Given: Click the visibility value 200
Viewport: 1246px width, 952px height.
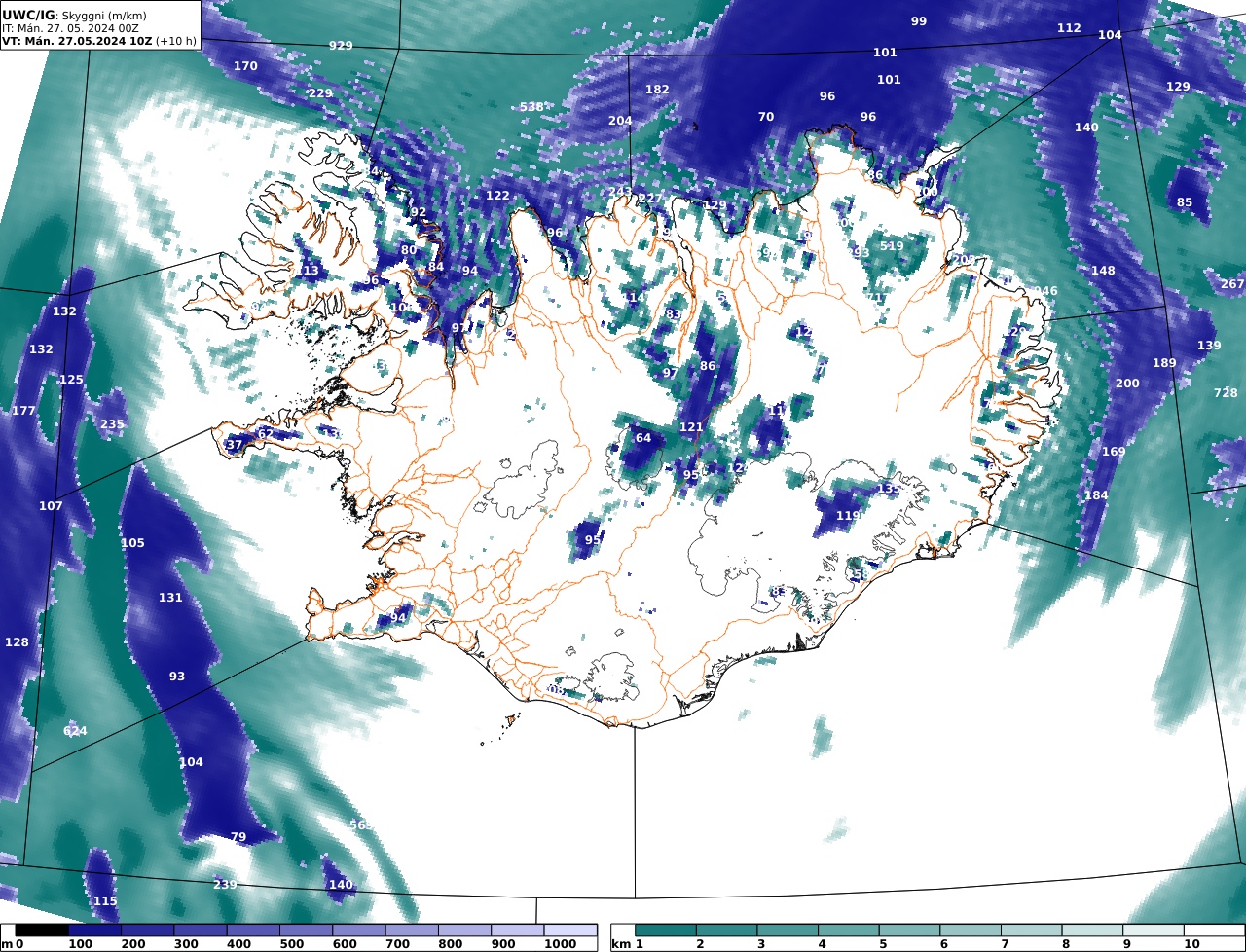Looking at the screenshot, I should pyautogui.click(x=1127, y=384).
